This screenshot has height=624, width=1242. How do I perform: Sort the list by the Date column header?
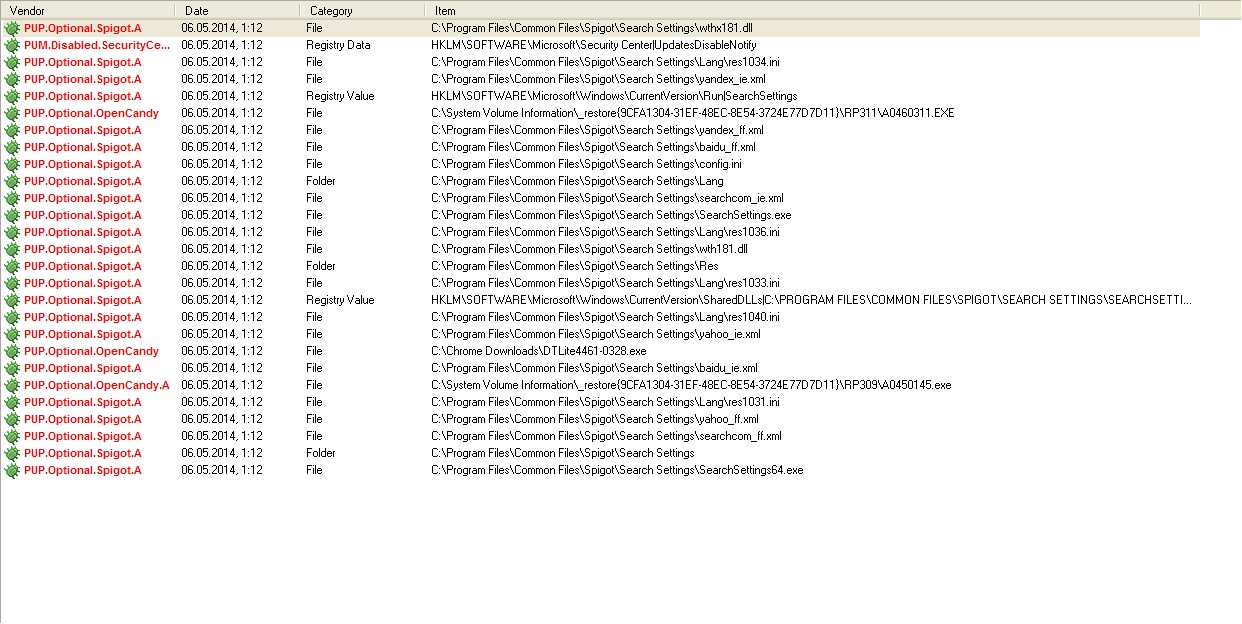237,10
